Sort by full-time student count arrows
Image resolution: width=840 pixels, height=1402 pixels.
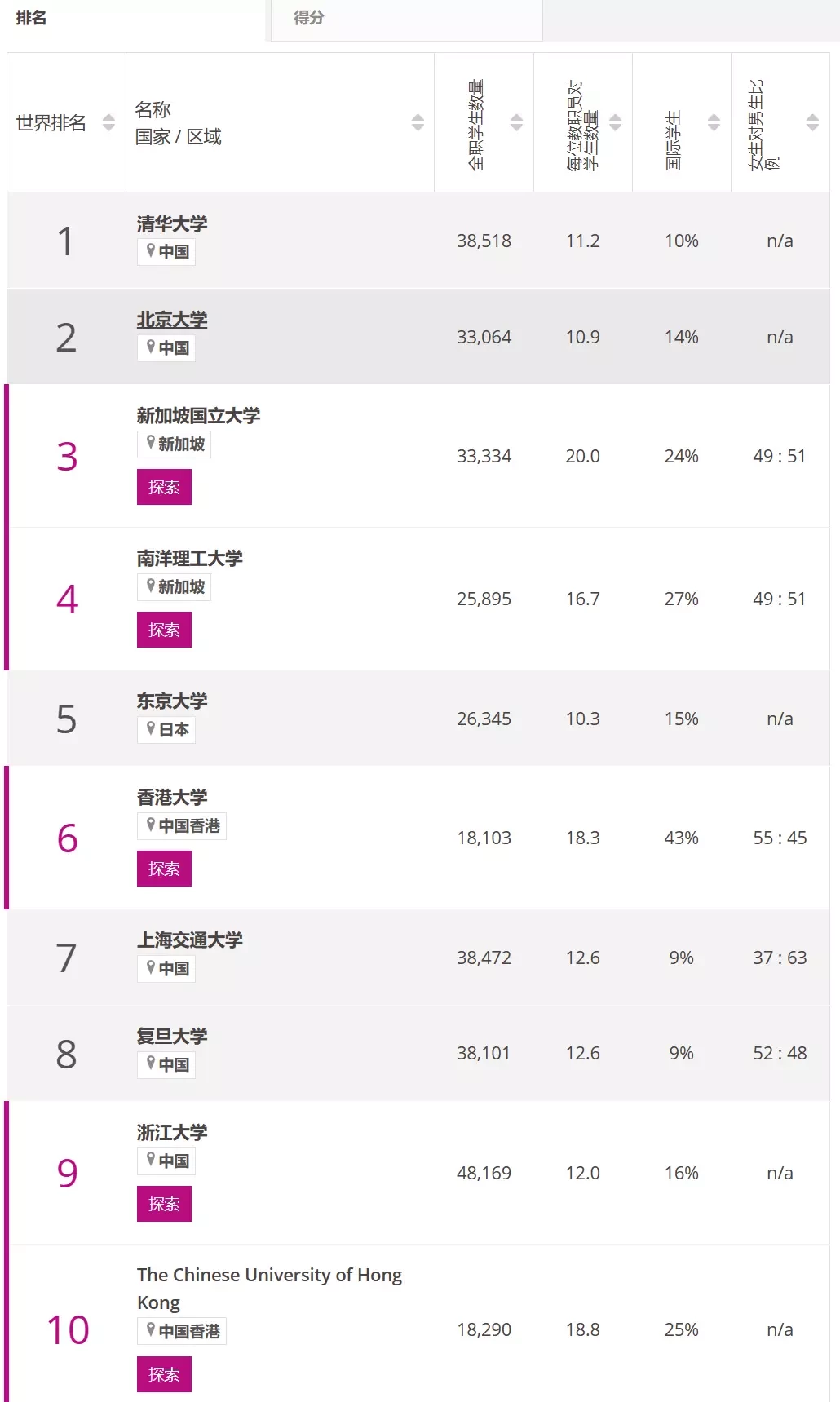coord(516,122)
